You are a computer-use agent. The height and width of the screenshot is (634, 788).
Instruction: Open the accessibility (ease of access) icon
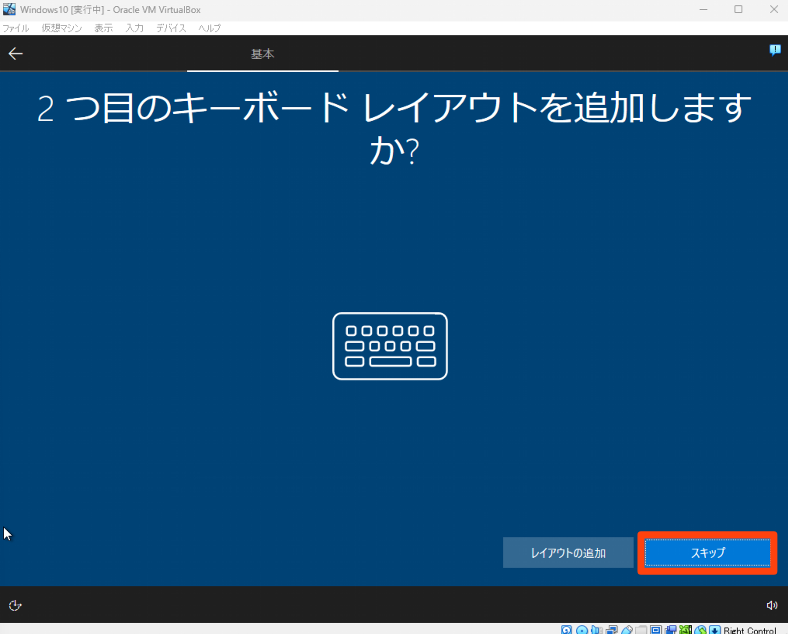point(15,605)
